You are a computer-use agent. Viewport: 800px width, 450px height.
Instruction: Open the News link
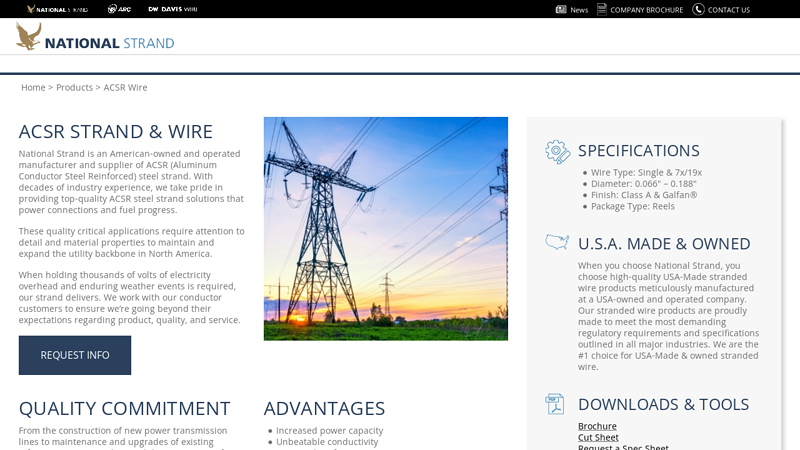point(579,10)
